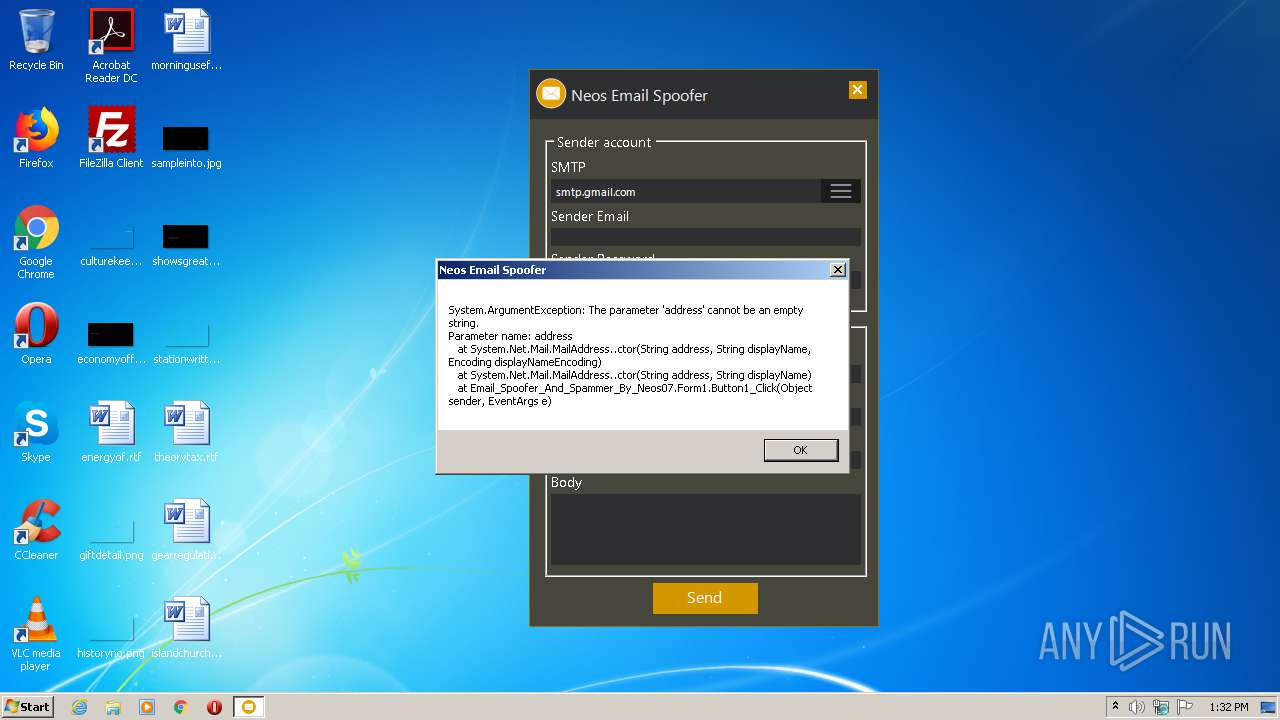The width and height of the screenshot is (1280, 720).
Task: Open the Windows Start menu
Action: (x=28, y=707)
